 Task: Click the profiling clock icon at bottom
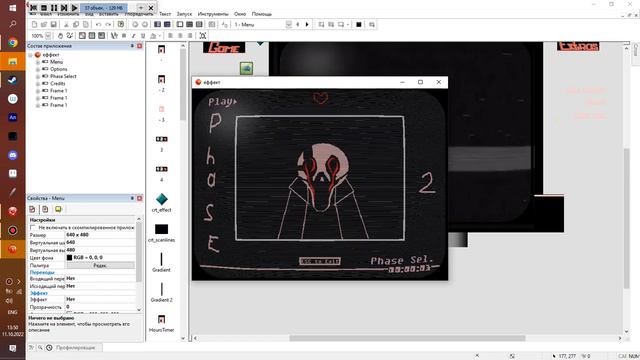point(49,348)
